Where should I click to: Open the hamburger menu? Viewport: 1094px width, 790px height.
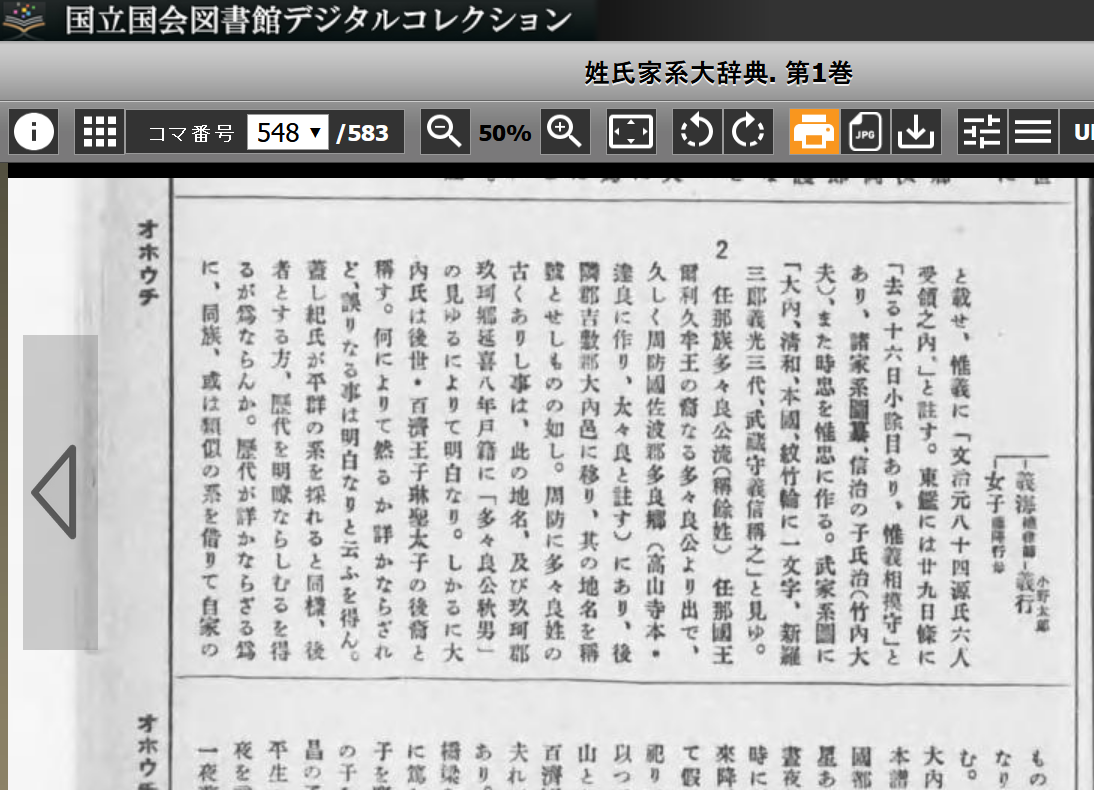point(1032,132)
